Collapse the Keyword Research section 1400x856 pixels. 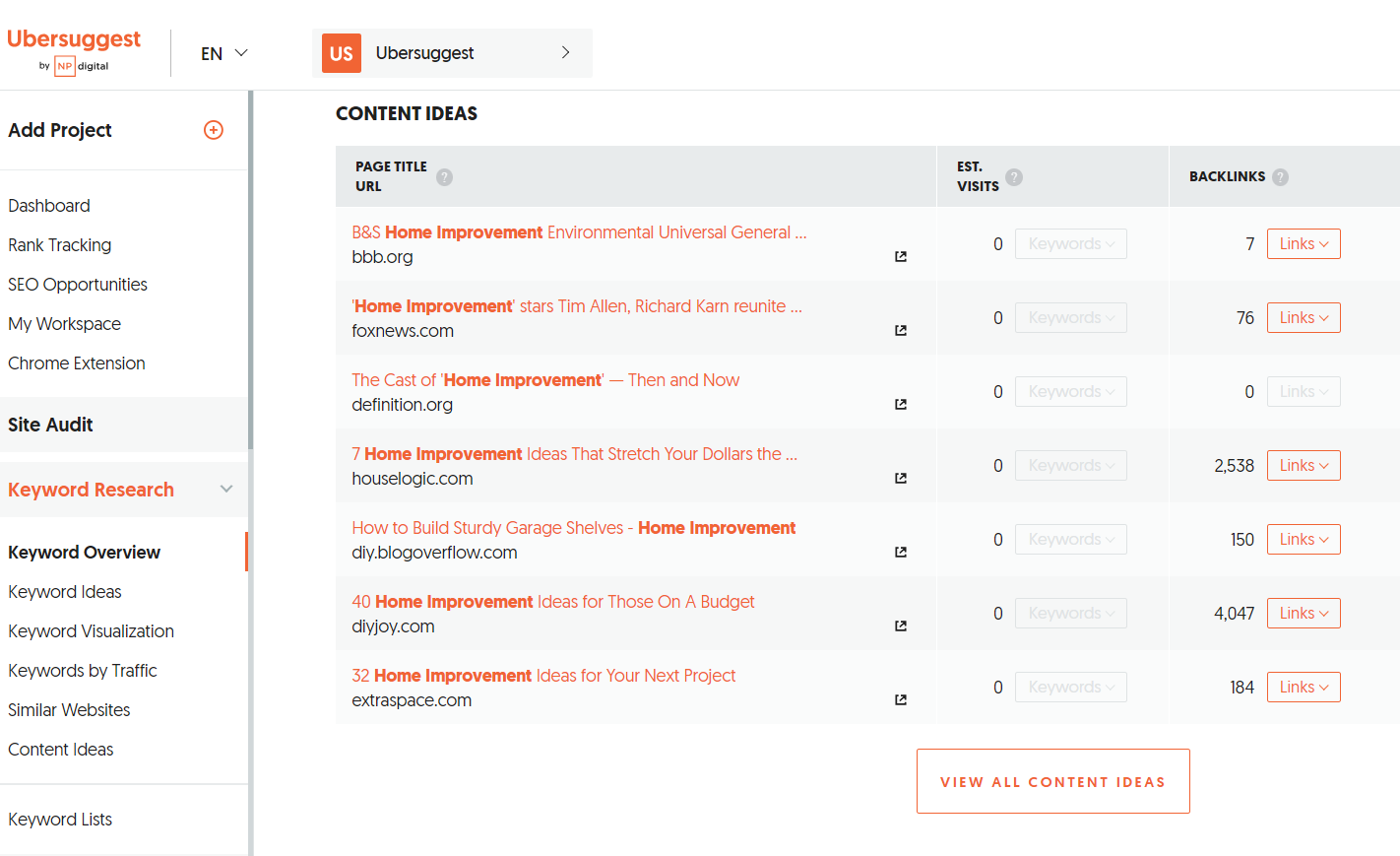(x=226, y=489)
